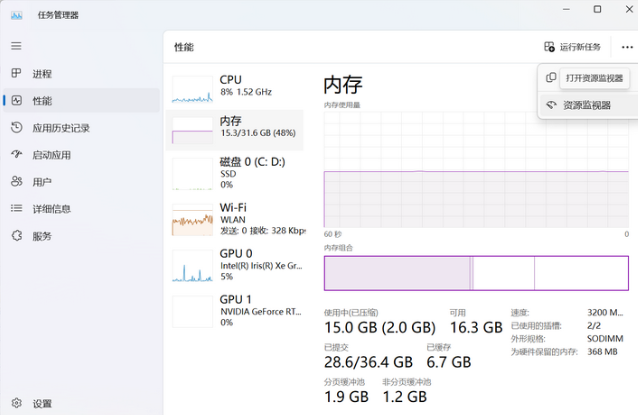Open the 应用历史记录 icon in sidebar
638x415 pixels.
[x=16, y=128]
